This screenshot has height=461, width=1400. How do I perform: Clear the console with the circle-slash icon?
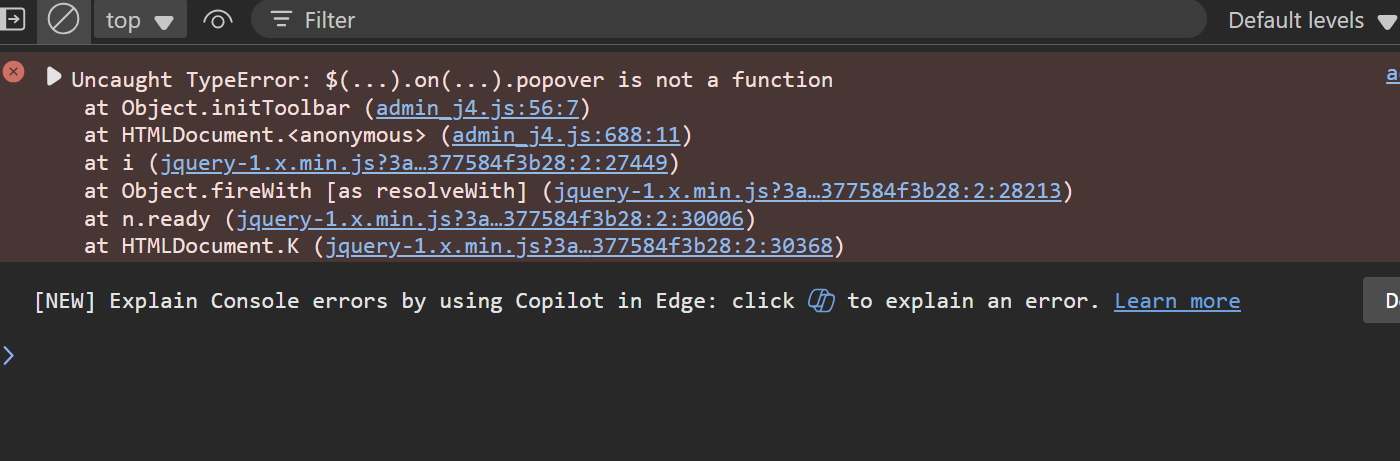click(64, 20)
